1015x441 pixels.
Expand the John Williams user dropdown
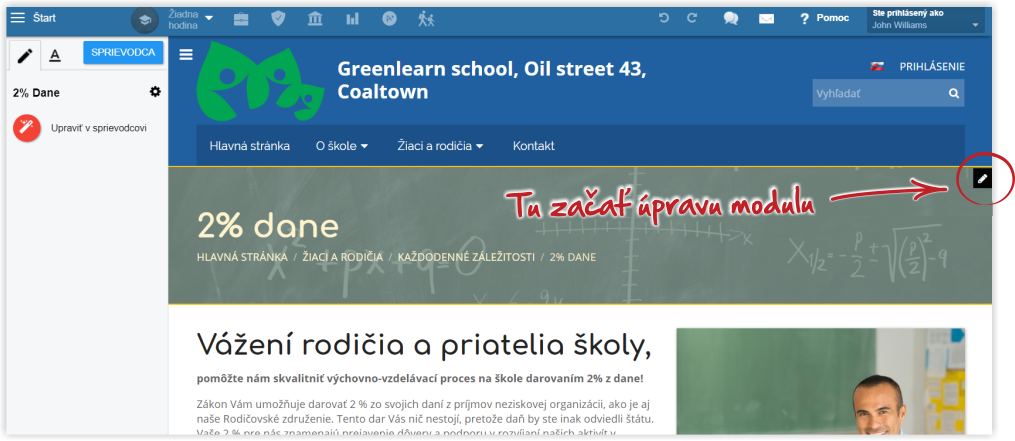click(925, 20)
